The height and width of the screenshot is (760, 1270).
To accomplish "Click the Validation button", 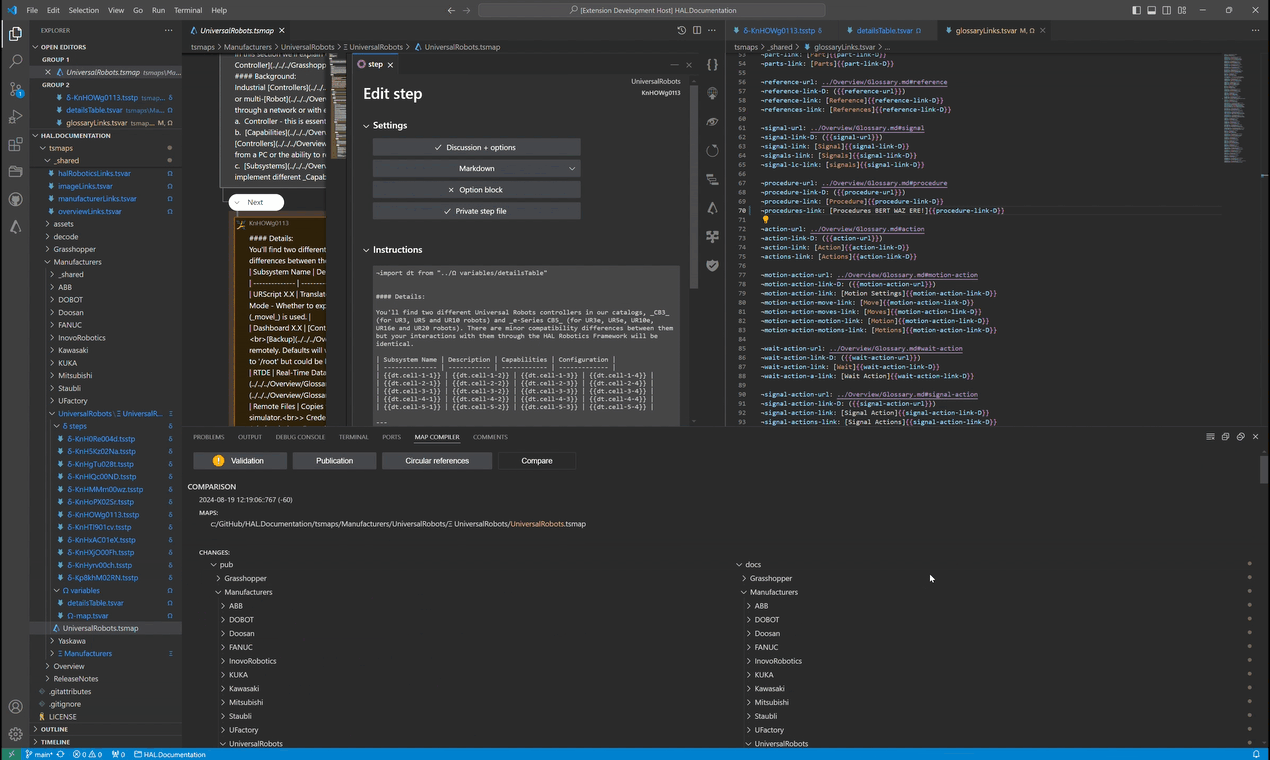I will pyautogui.click(x=240, y=461).
